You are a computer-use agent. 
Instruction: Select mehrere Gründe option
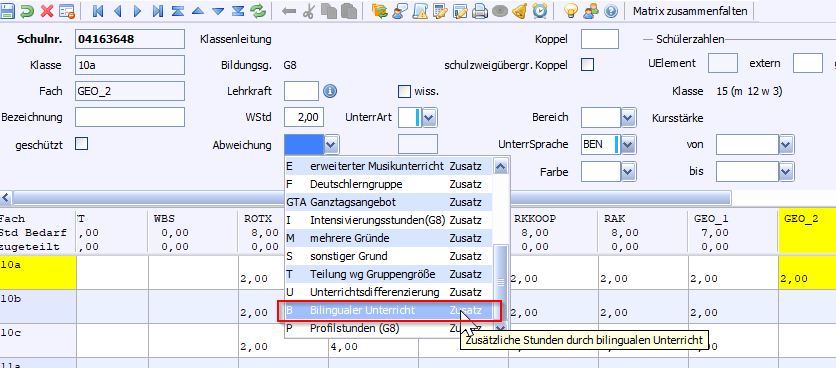(x=389, y=238)
